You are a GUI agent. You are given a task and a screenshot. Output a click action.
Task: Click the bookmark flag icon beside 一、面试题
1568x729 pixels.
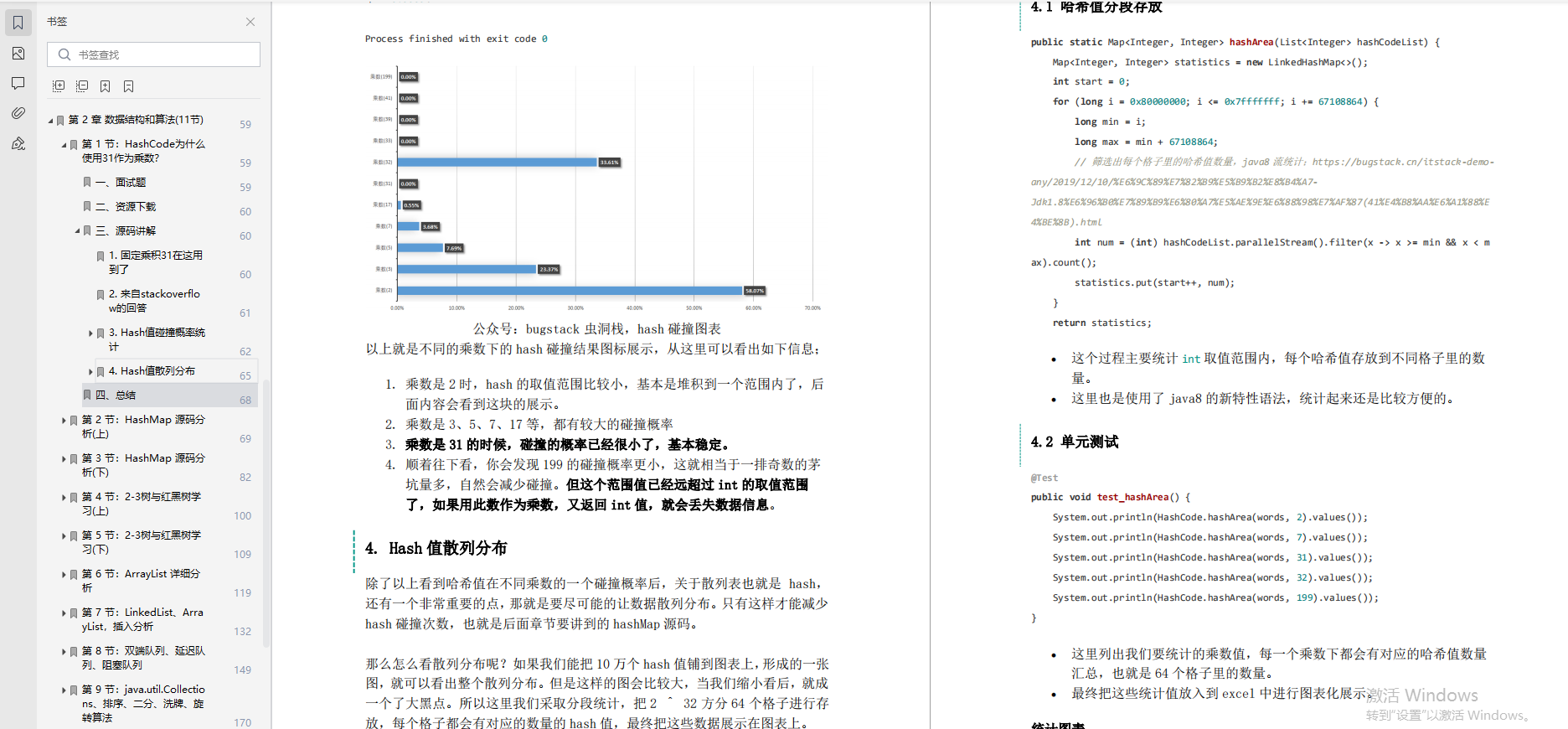pos(87,183)
